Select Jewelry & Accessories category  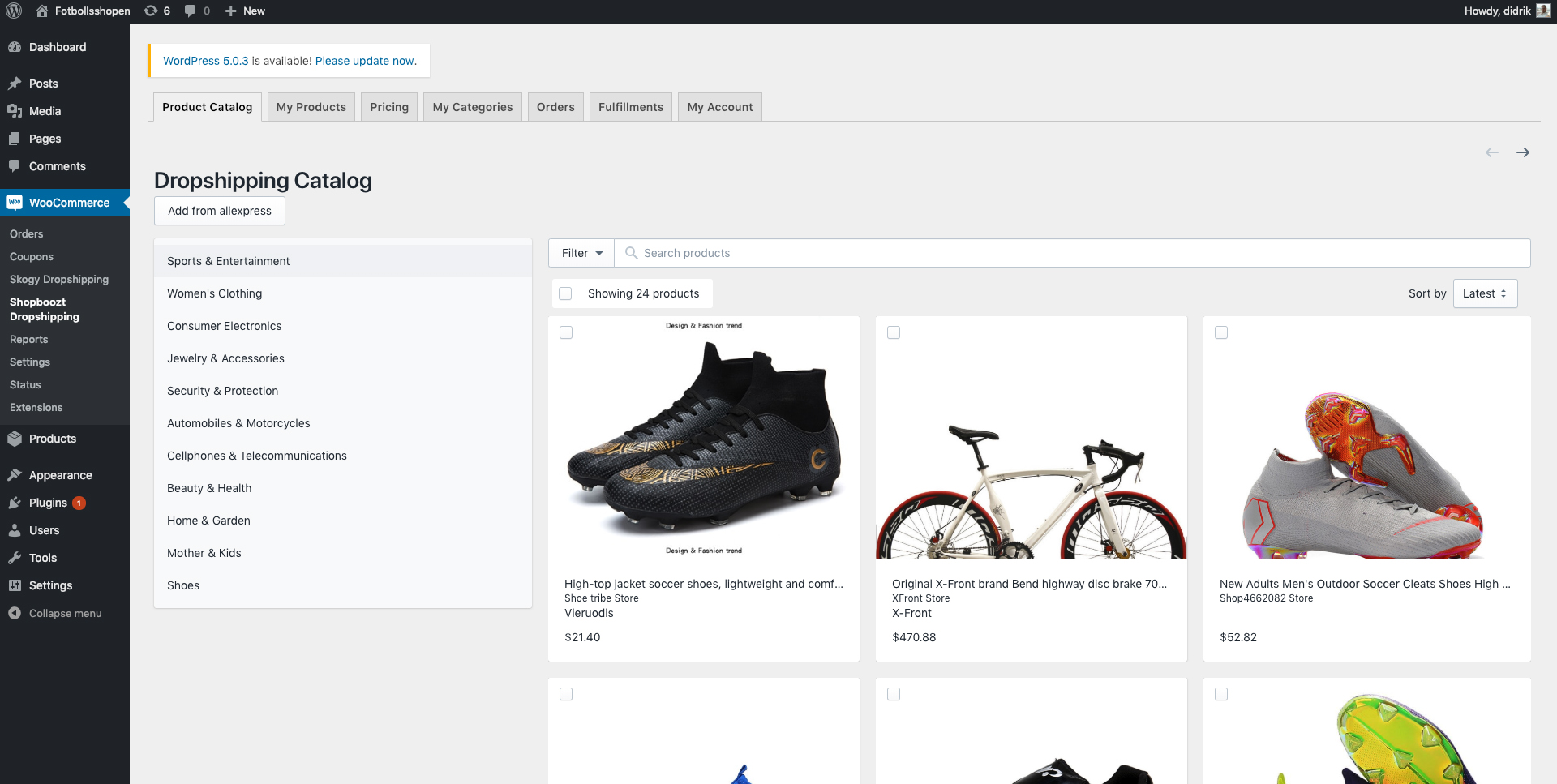click(343, 358)
